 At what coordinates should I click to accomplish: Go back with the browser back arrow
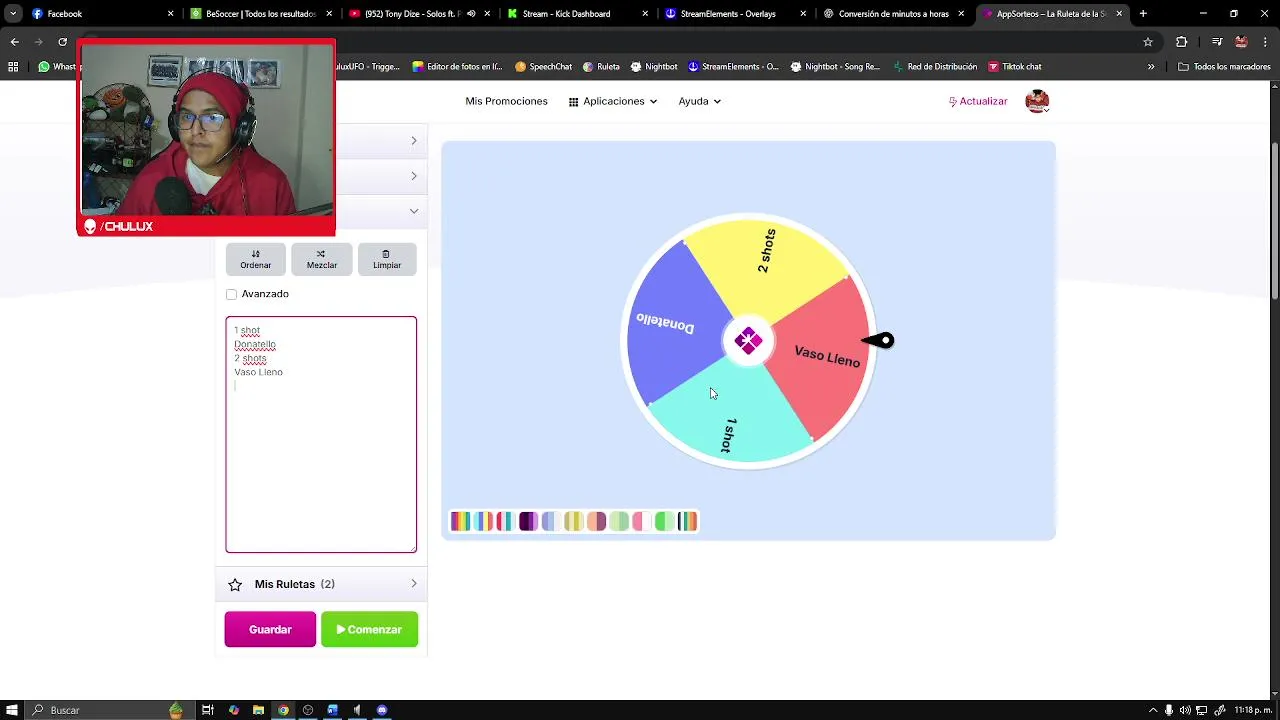(14, 42)
